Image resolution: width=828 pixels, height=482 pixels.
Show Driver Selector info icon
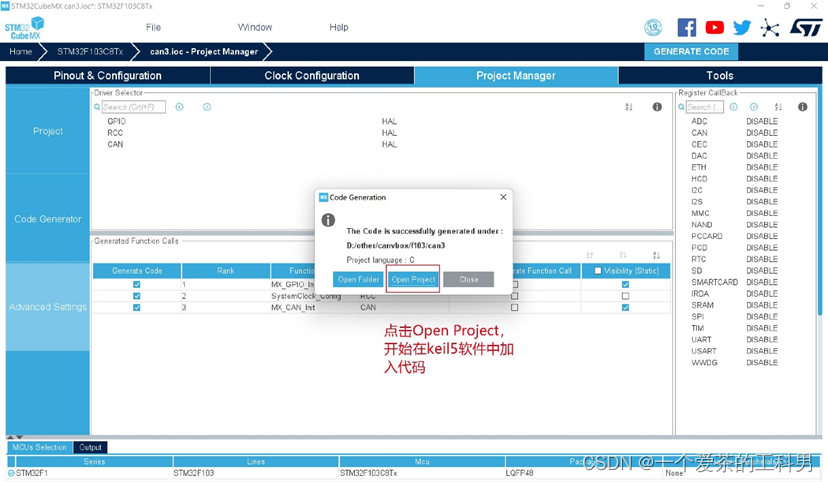(657, 107)
